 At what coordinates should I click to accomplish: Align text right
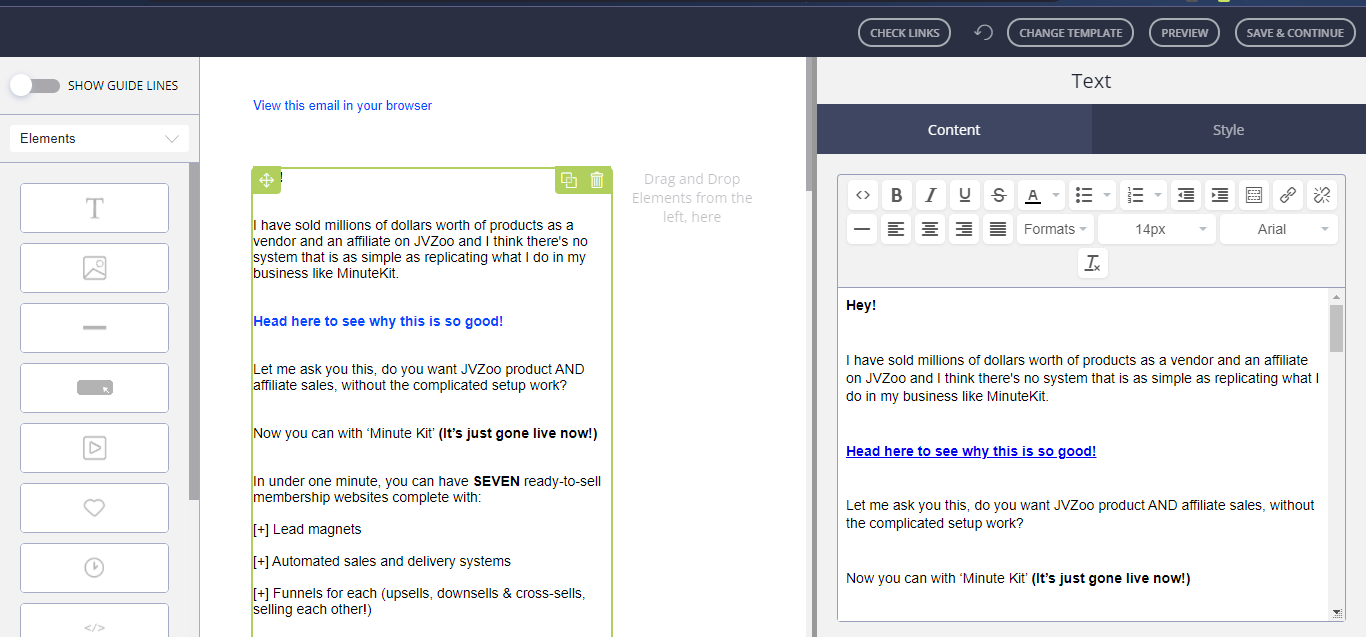coord(964,229)
